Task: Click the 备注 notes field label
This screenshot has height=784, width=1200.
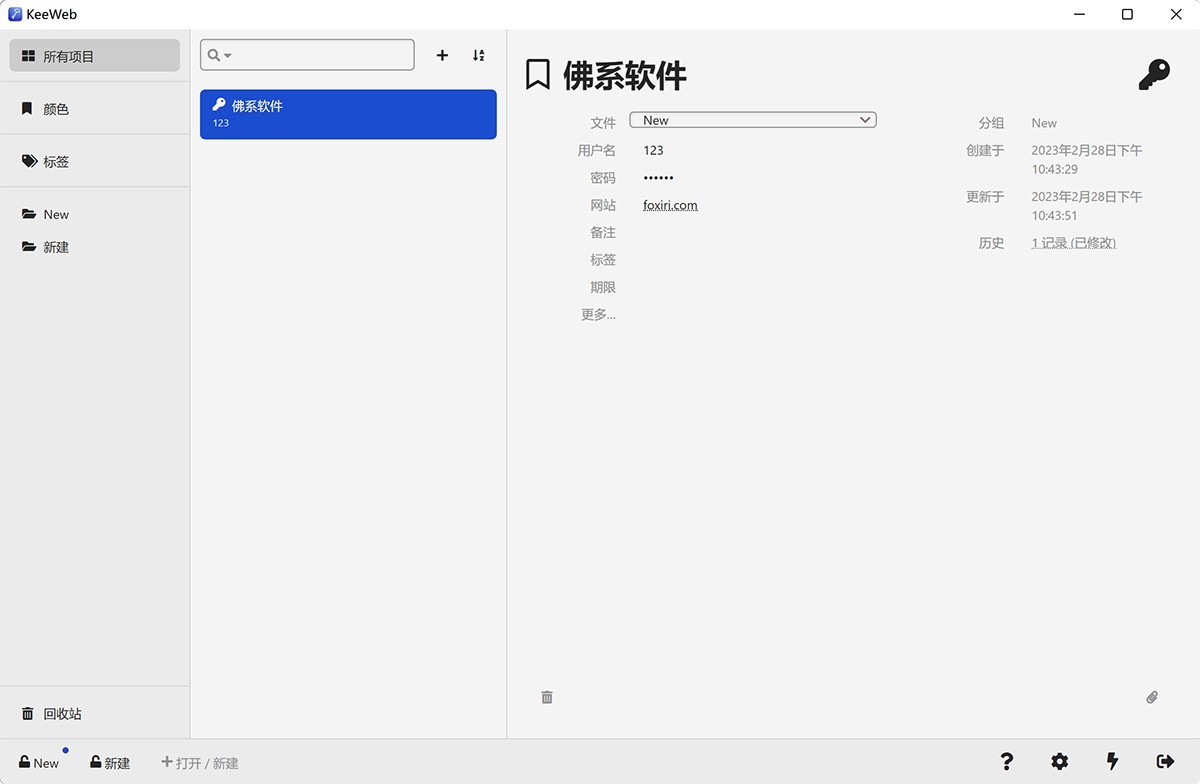Action: 603,232
